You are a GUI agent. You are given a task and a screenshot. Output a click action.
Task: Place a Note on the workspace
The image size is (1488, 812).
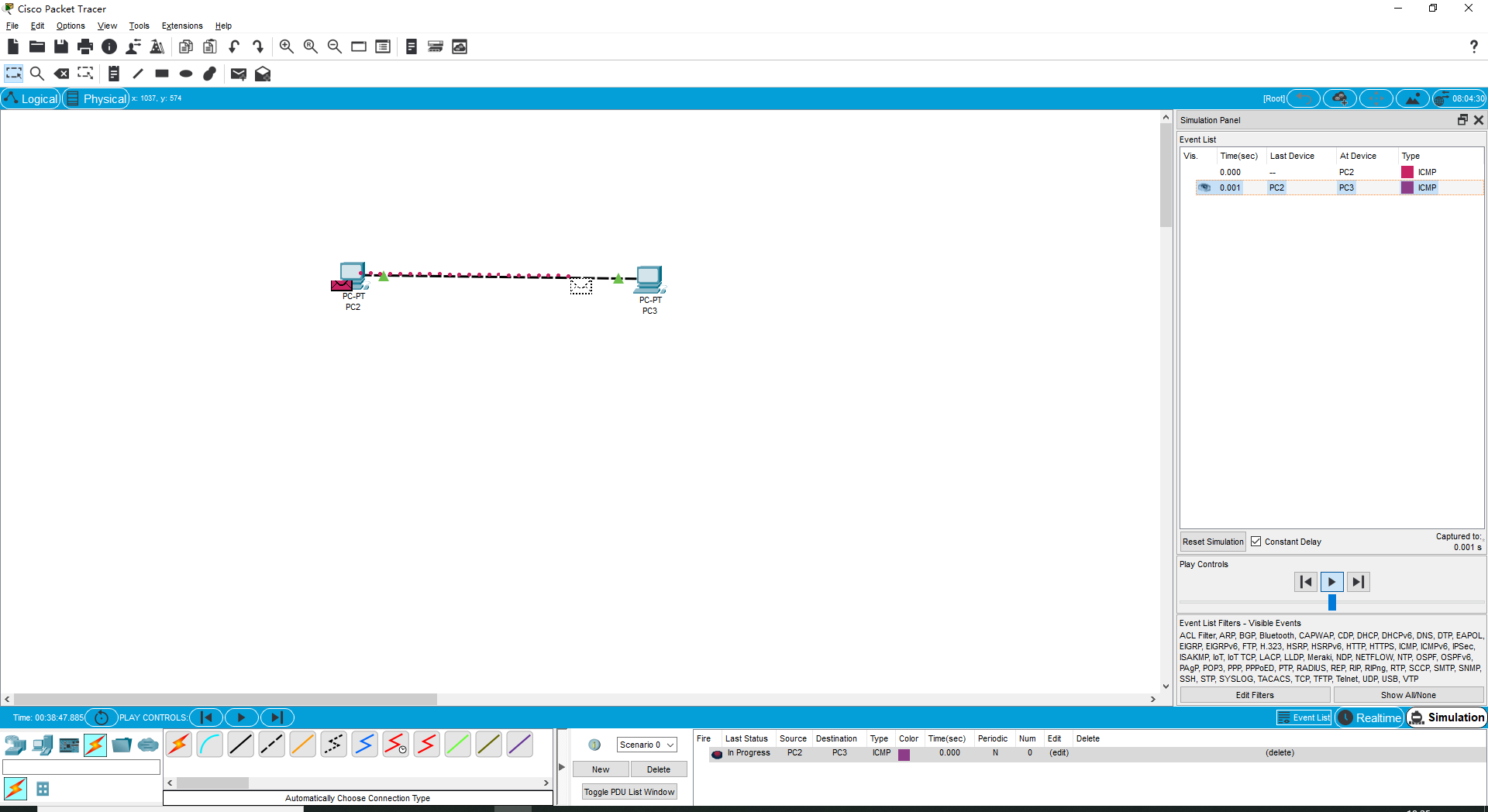click(114, 74)
